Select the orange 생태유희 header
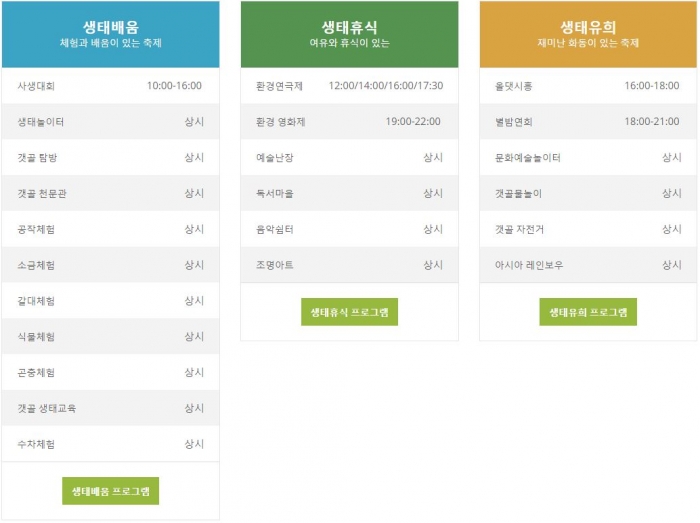This screenshot has width=700, height=523. click(x=588, y=34)
